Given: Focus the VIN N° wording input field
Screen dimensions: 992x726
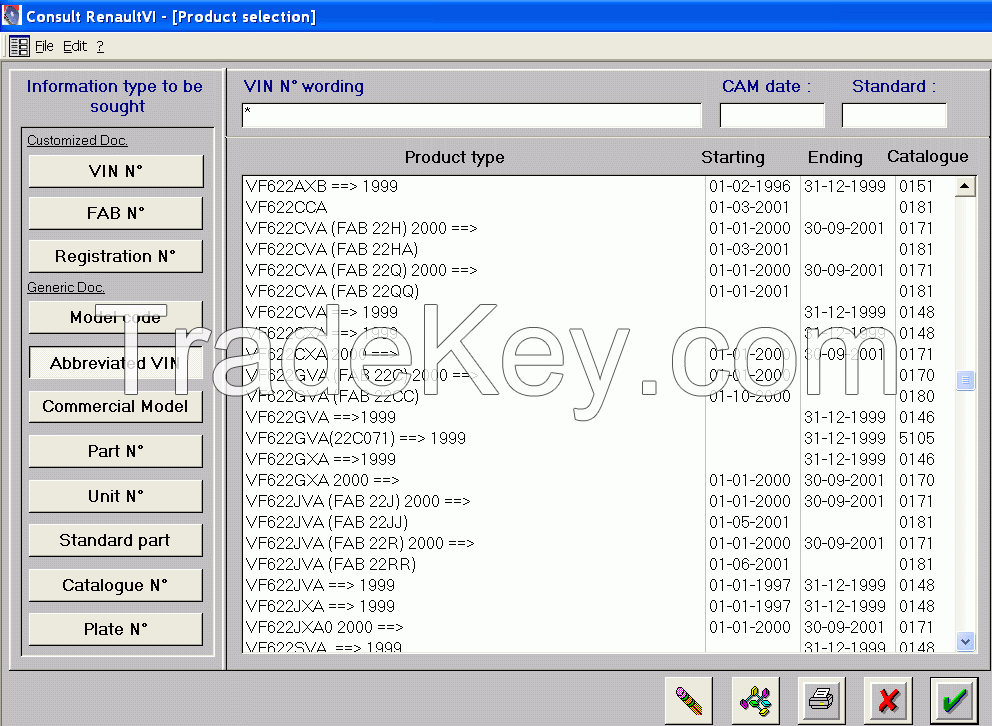Looking at the screenshot, I should pyautogui.click(x=472, y=115).
